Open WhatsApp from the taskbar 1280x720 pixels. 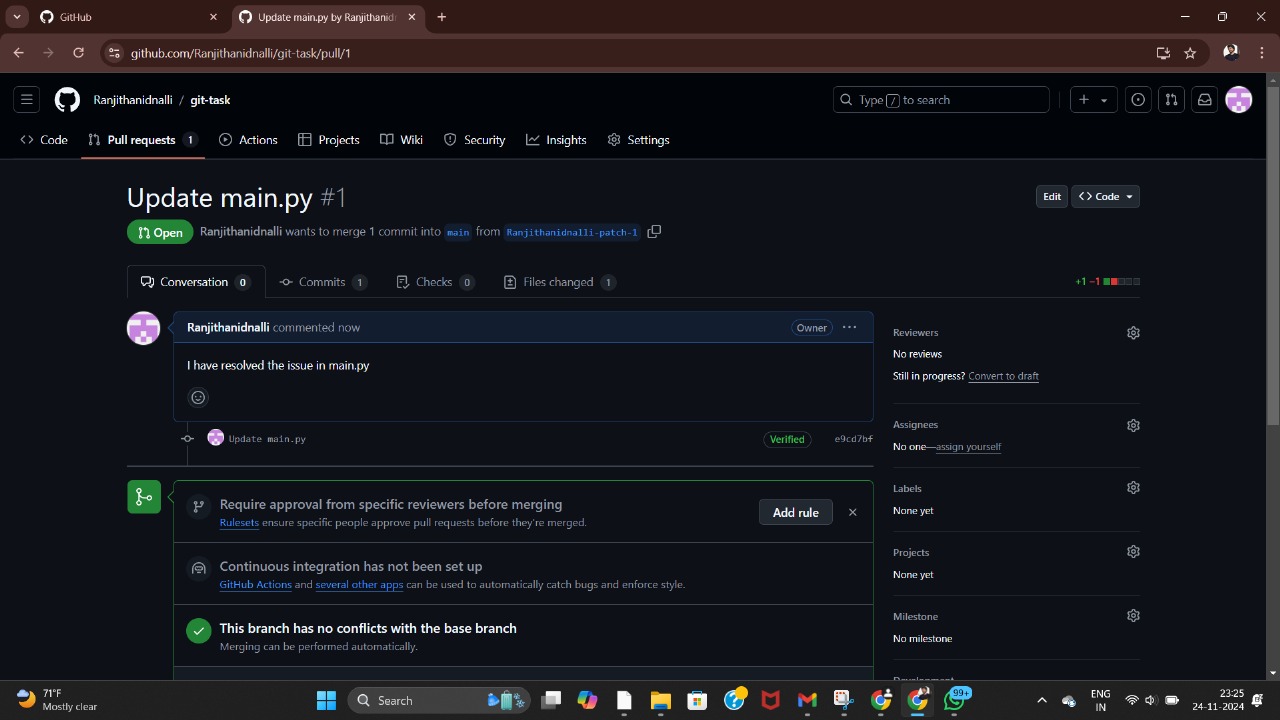(x=954, y=700)
